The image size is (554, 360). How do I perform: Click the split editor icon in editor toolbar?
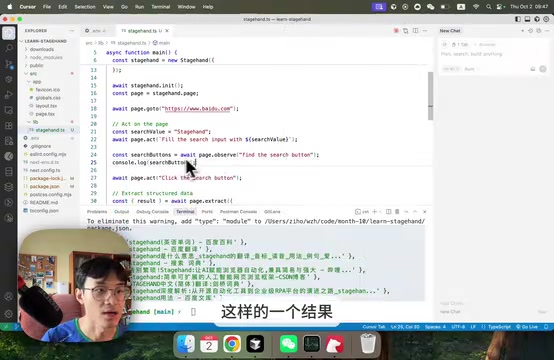(x=416, y=31)
